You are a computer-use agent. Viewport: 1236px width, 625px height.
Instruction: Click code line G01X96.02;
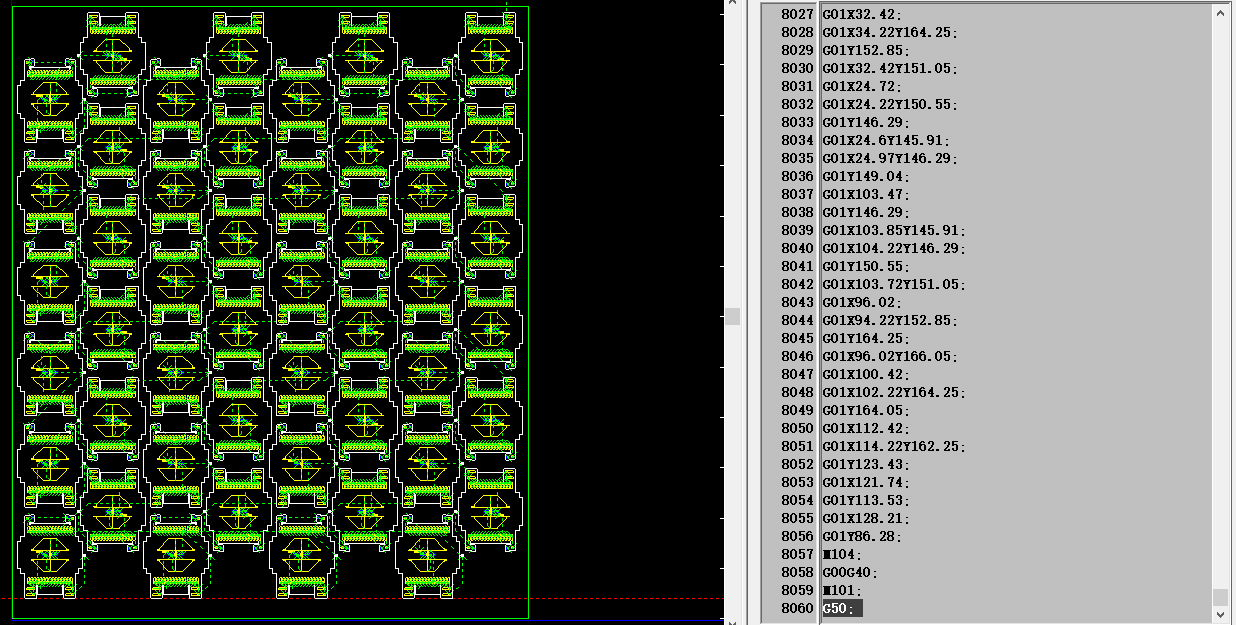point(861,303)
